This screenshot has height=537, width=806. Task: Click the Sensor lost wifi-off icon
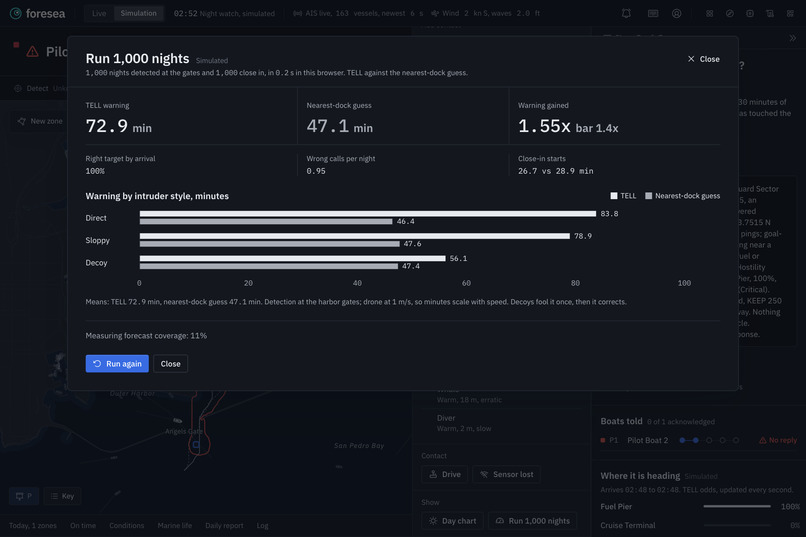pyautogui.click(x=484, y=474)
